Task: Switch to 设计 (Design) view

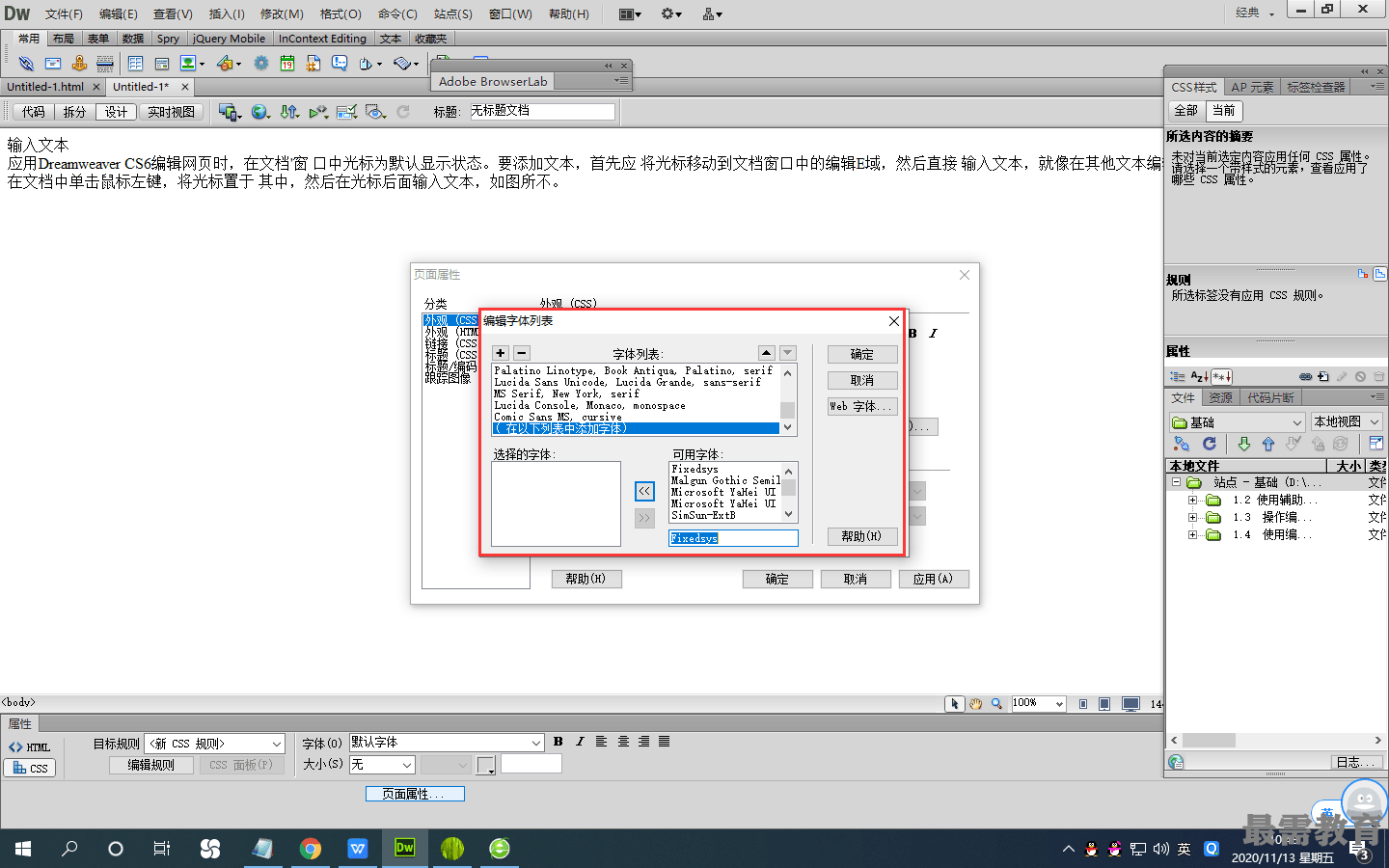Action: pyautogui.click(x=116, y=112)
